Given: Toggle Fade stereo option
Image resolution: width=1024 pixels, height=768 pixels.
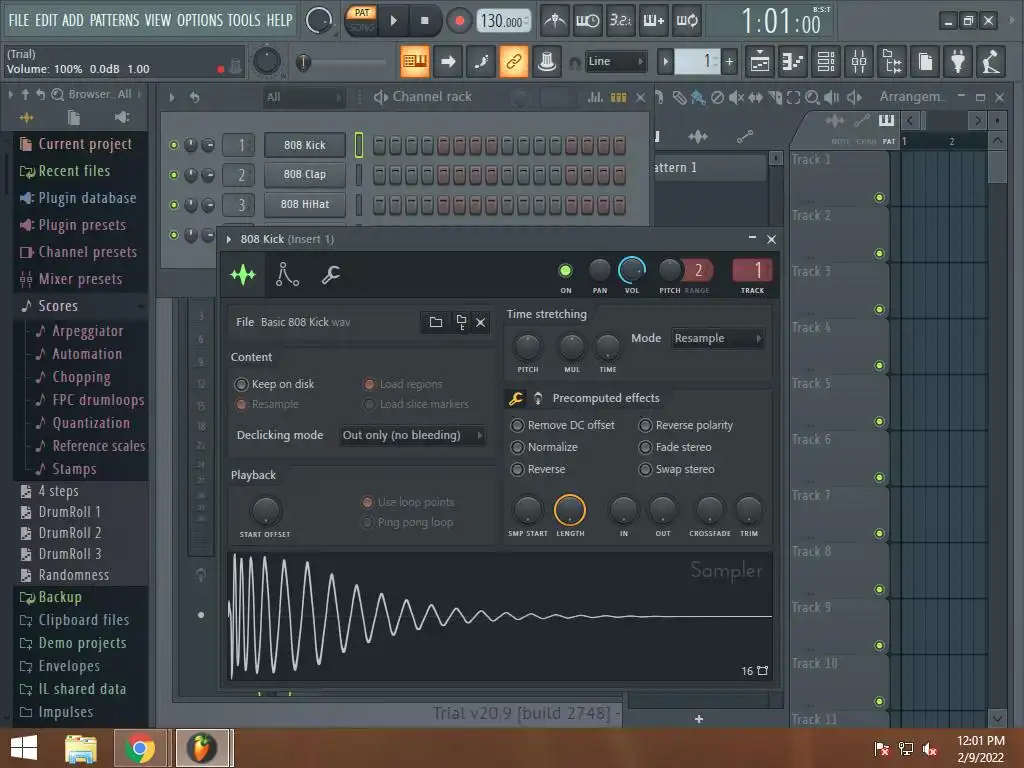Looking at the screenshot, I should click(x=675, y=447).
